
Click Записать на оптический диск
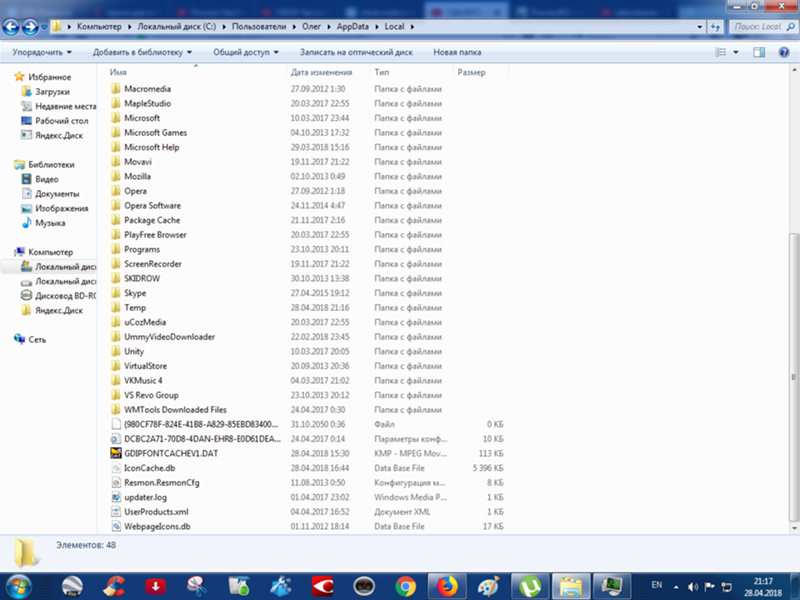[357, 52]
